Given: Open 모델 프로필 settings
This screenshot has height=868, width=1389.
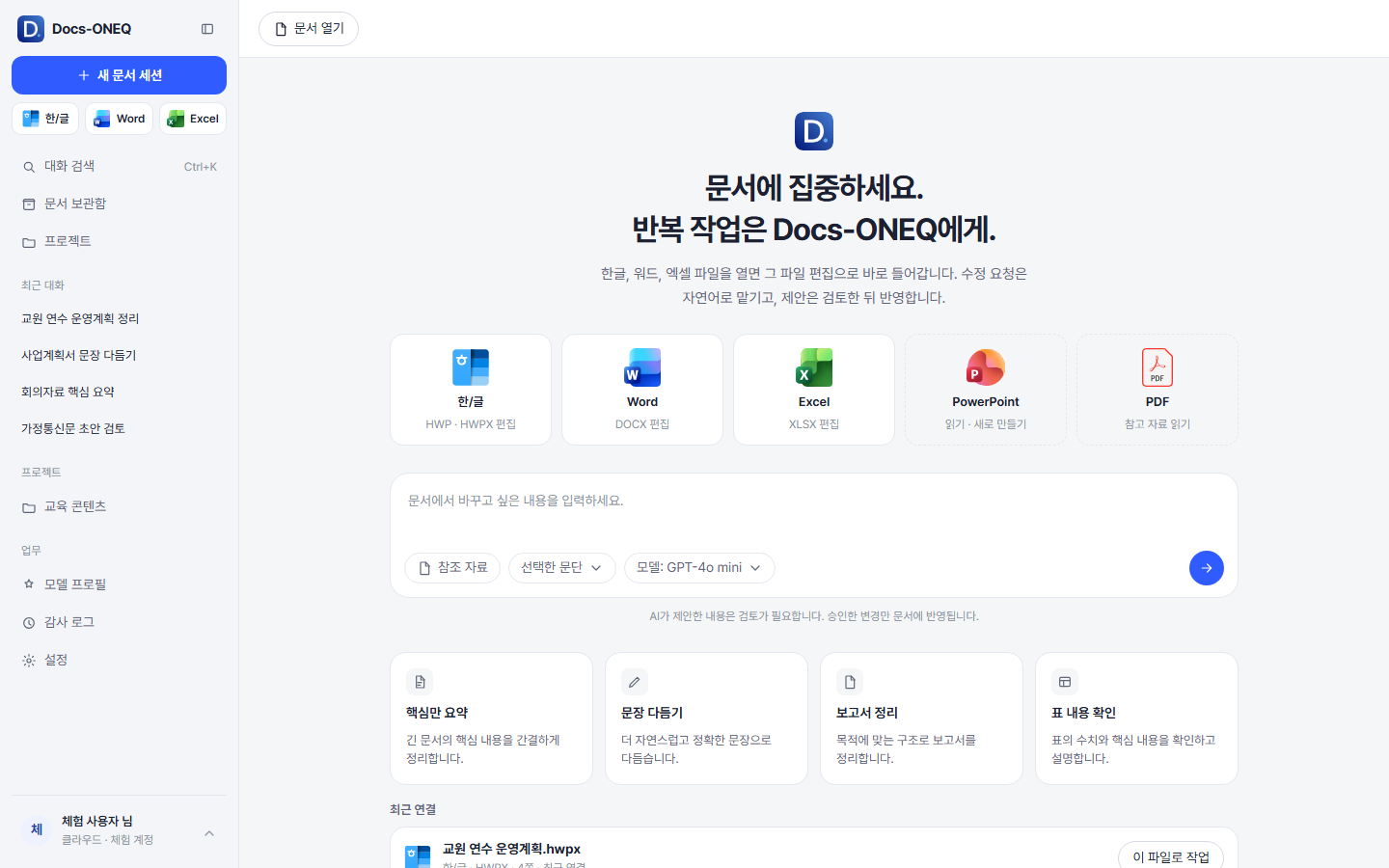Looking at the screenshot, I should (119, 584).
